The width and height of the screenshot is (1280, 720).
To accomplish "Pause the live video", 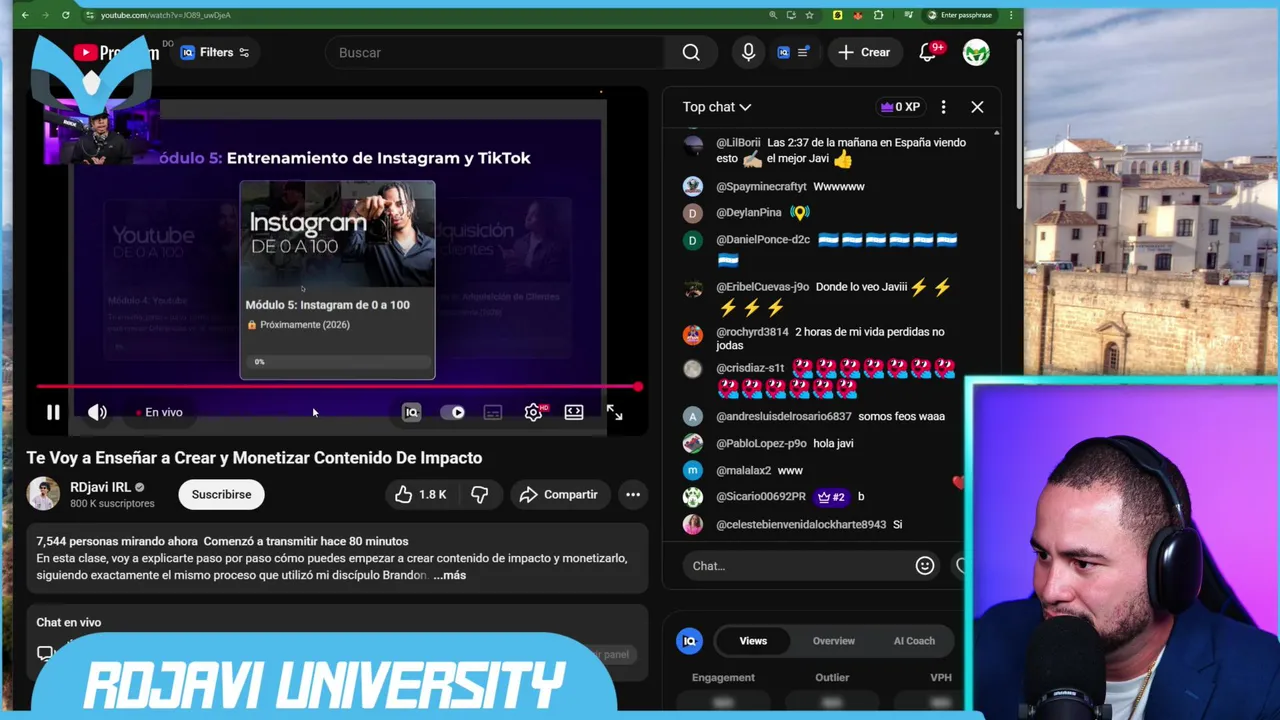I will click(53, 412).
